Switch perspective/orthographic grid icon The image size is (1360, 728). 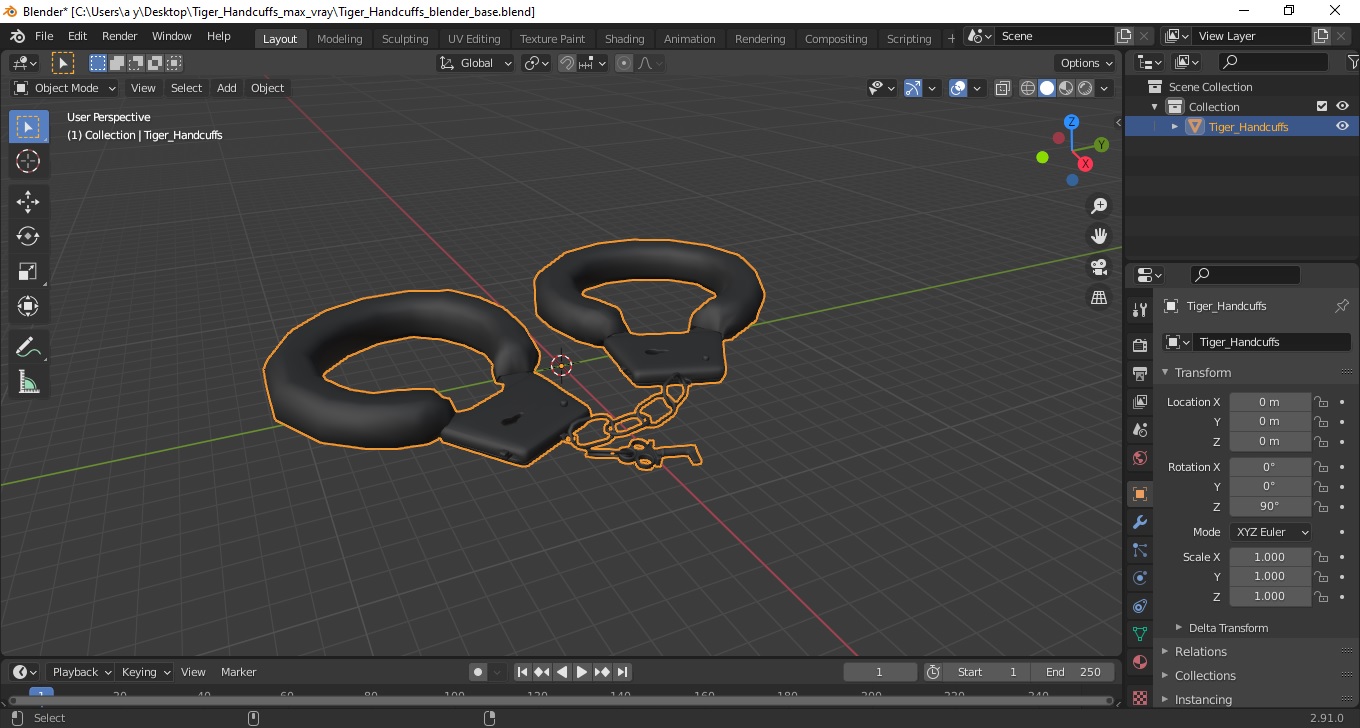pyautogui.click(x=1099, y=298)
